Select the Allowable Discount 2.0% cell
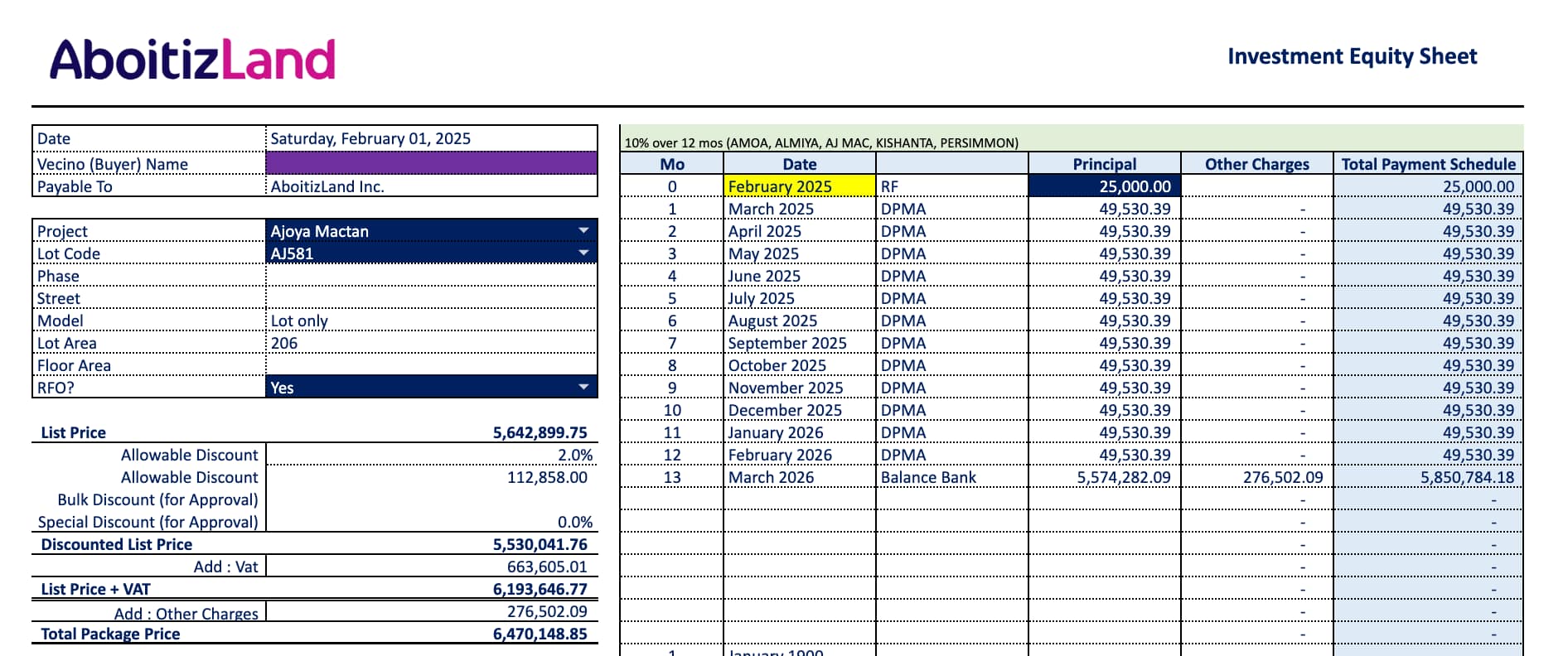This screenshot has height=656, width=1568. click(431, 455)
